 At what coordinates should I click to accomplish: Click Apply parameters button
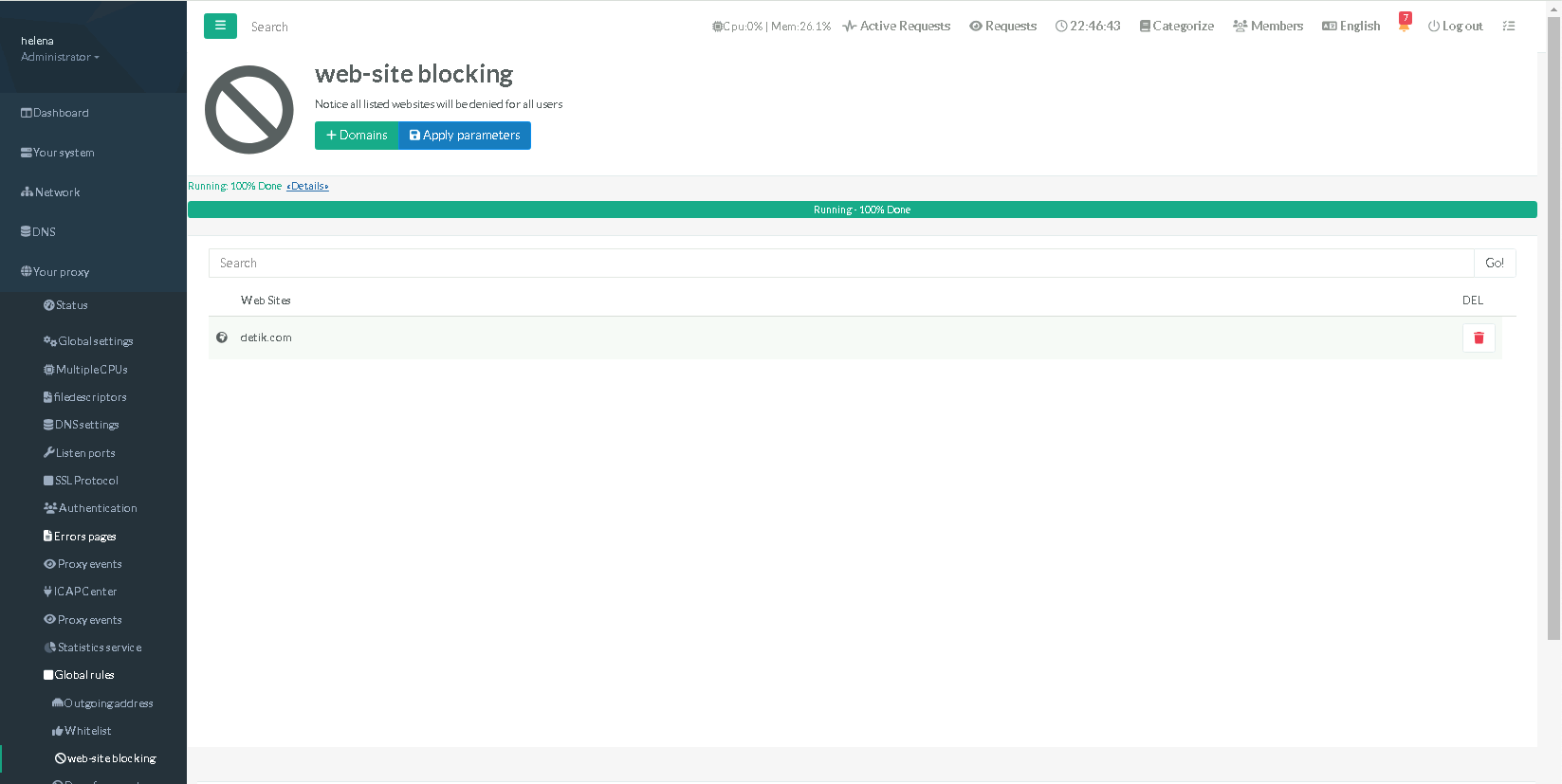(x=465, y=136)
